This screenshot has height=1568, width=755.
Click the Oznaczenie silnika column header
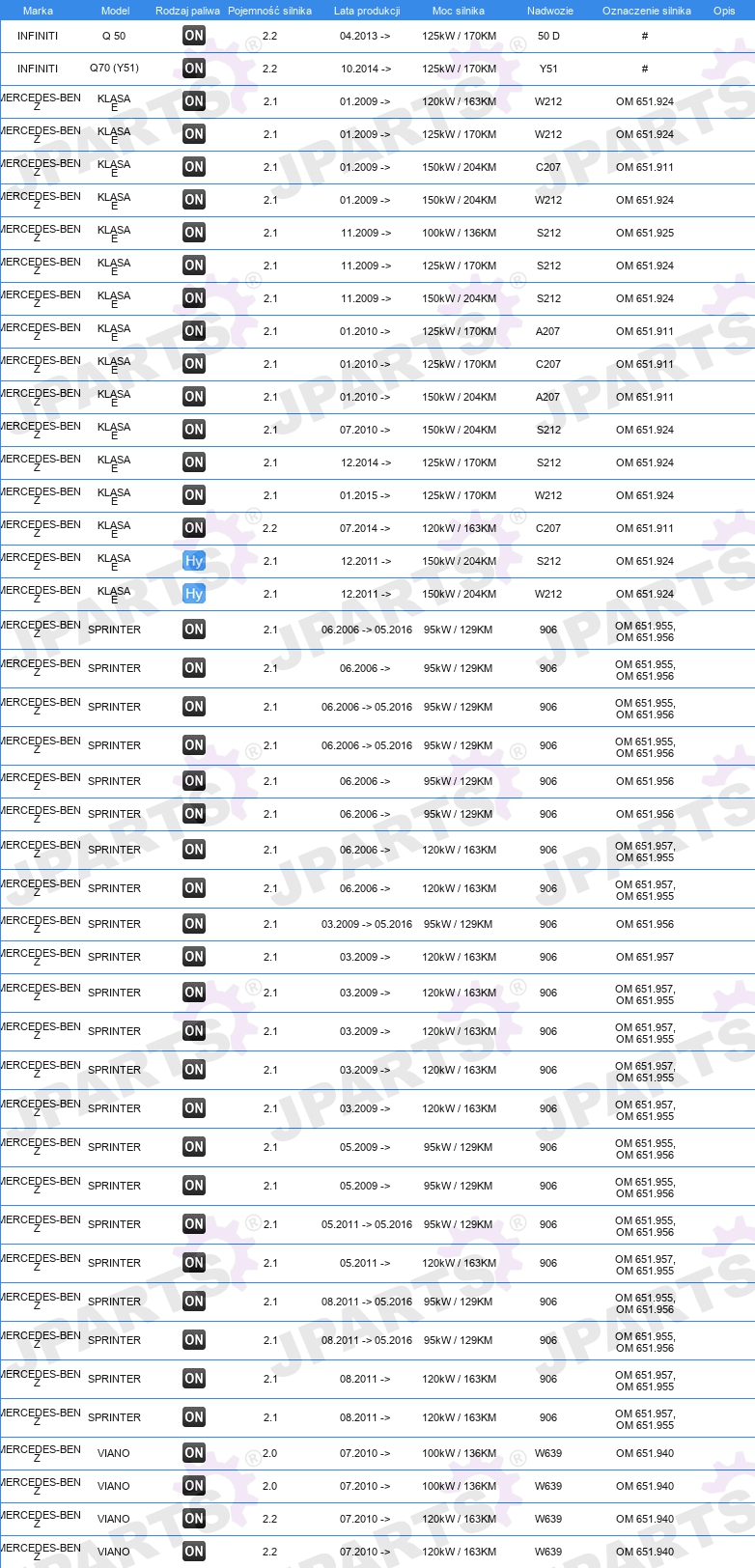click(x=647, y=11)
